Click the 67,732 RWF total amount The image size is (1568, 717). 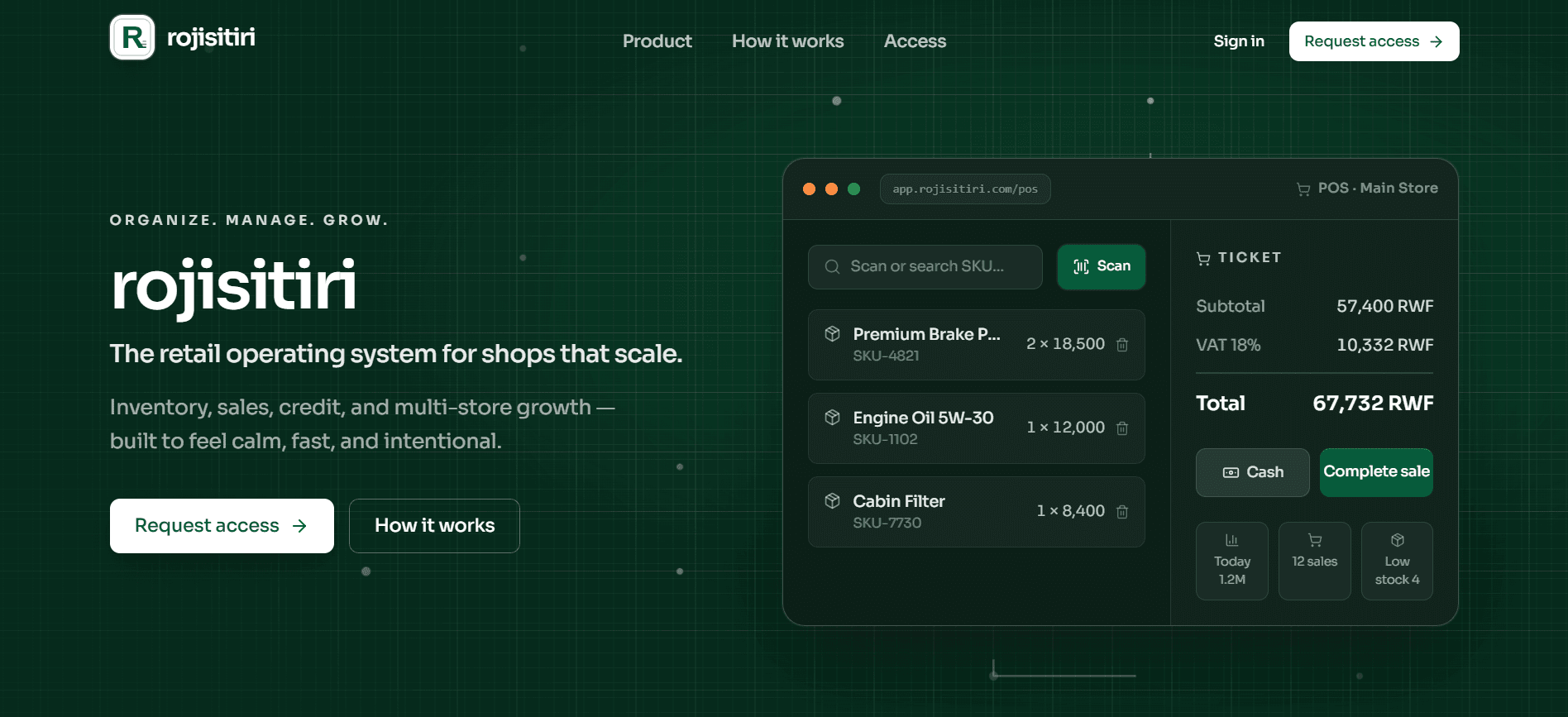[x=1374, y=404]
